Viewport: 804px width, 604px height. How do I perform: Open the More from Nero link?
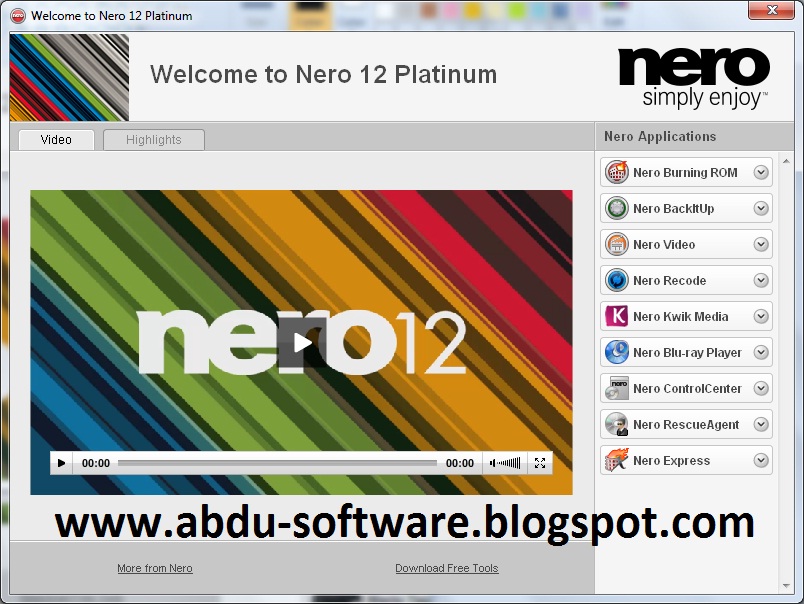point(155,568)
